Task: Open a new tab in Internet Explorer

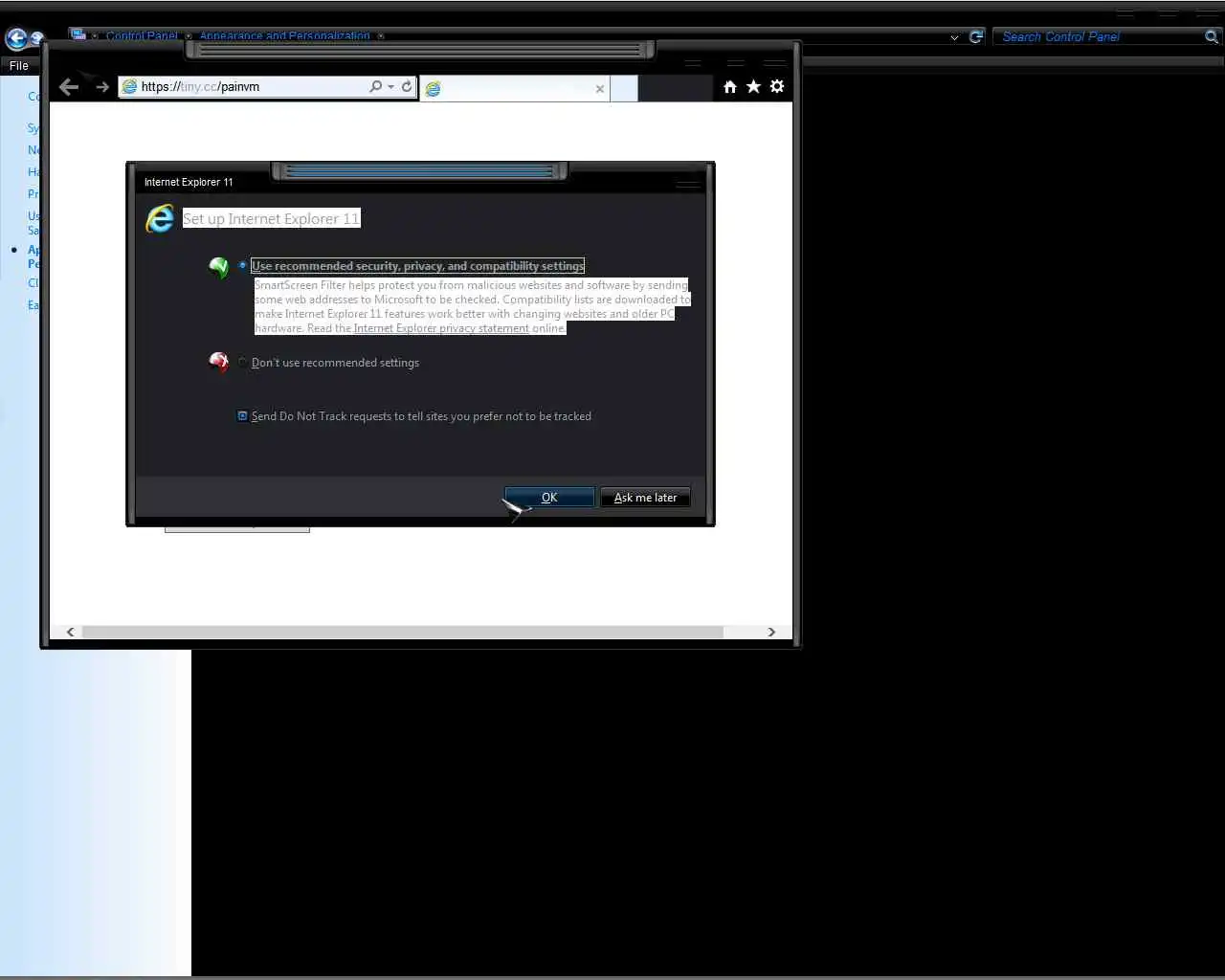Action: 624,88
